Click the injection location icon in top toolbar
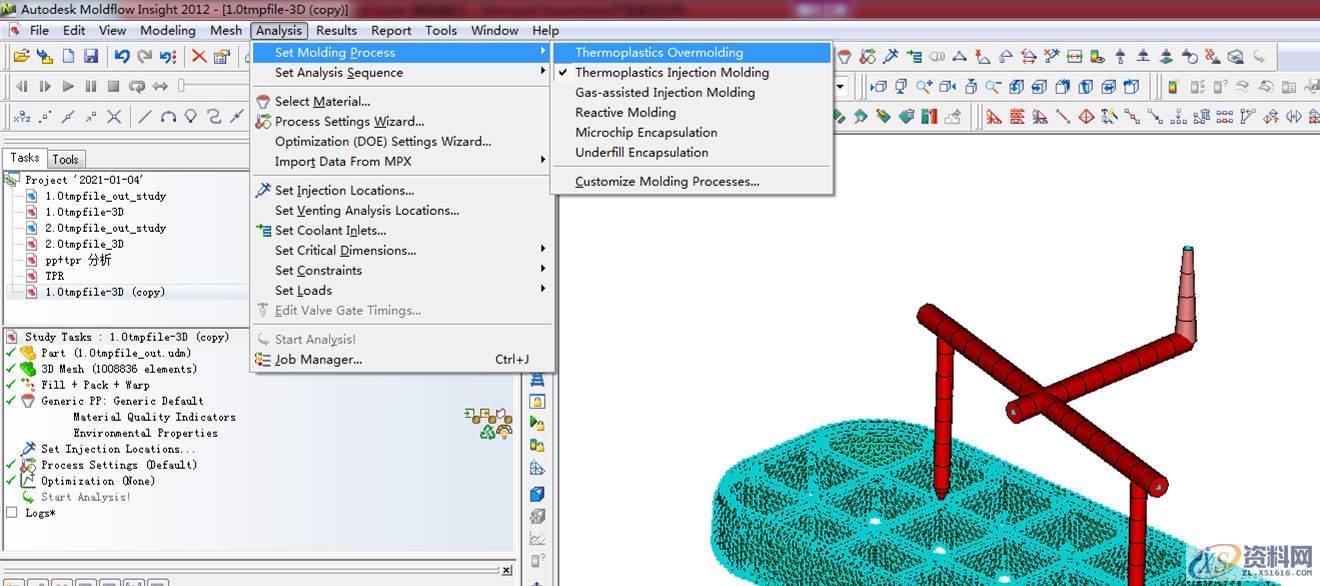This screenshot has width=1320, height=586. click(892, 57)
